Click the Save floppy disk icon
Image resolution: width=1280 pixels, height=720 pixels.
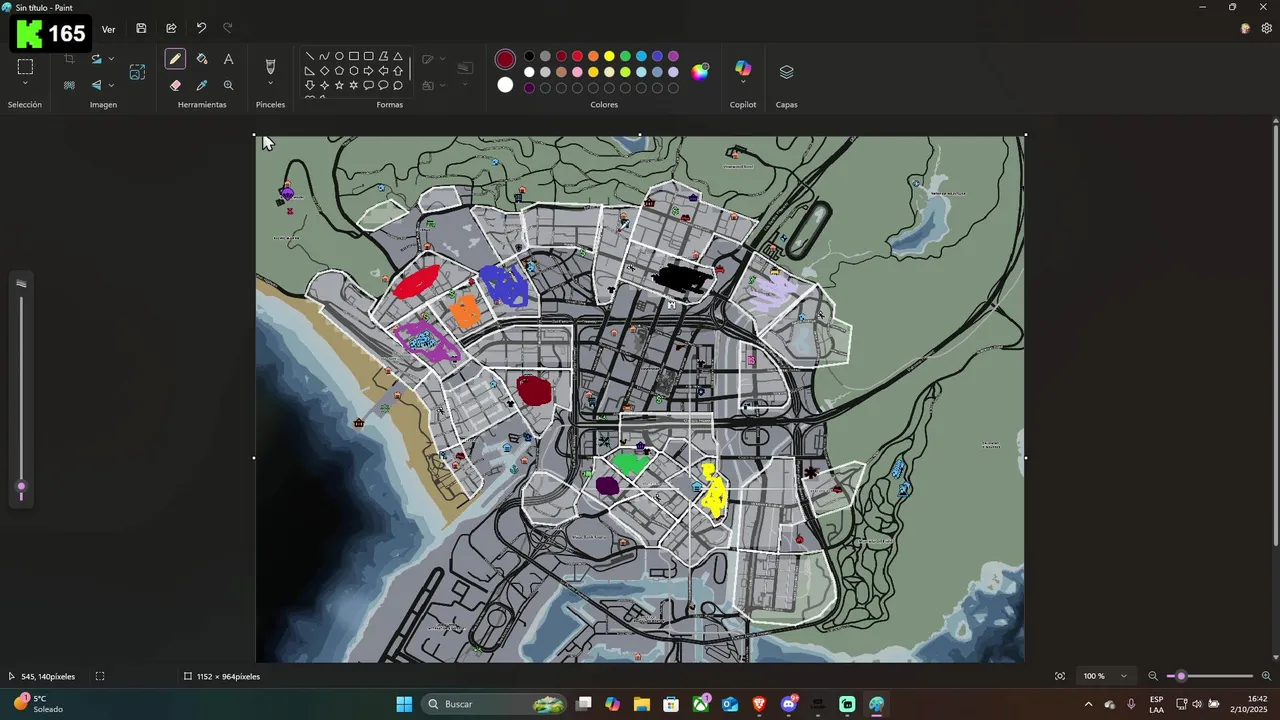pyautogui.click(x=141, y=29)
